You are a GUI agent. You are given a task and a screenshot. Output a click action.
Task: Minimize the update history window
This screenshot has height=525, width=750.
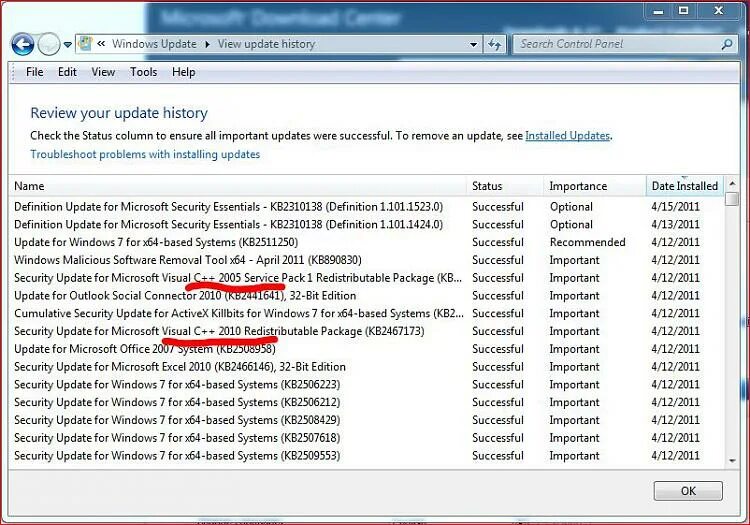[x=658, y=11]
